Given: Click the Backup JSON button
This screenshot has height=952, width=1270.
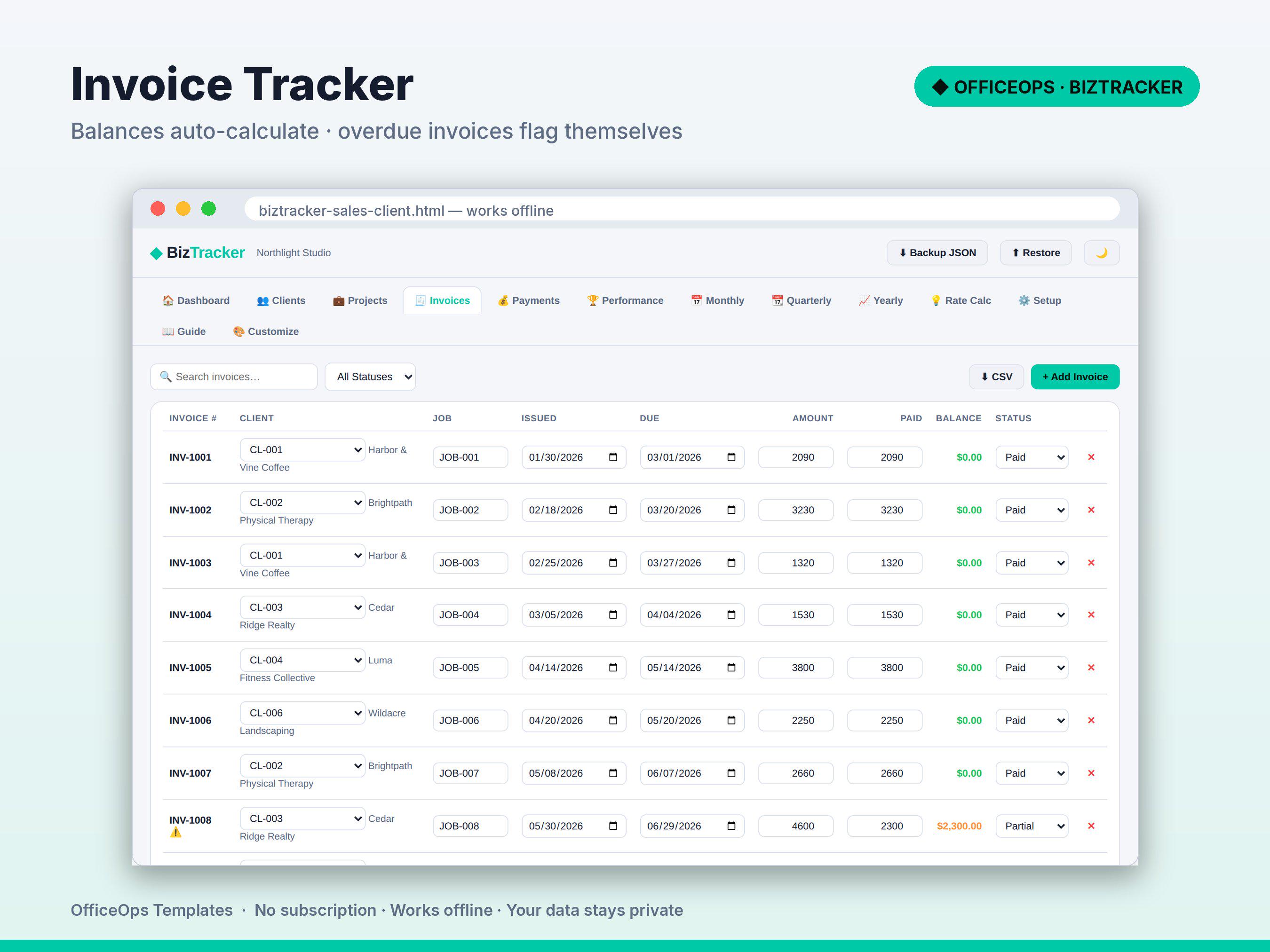Looking at the screenshot, I should (937, 253).
